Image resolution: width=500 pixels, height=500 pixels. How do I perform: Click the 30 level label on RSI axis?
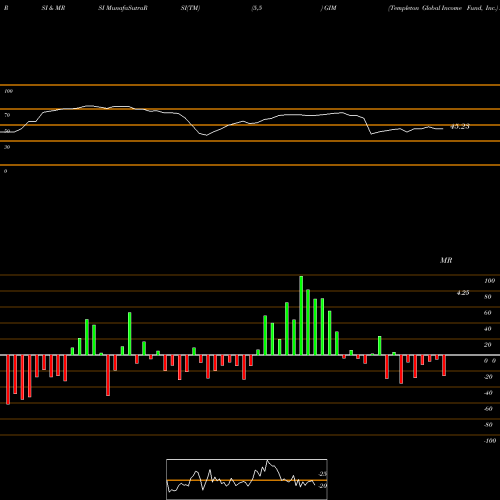[7, 147]
